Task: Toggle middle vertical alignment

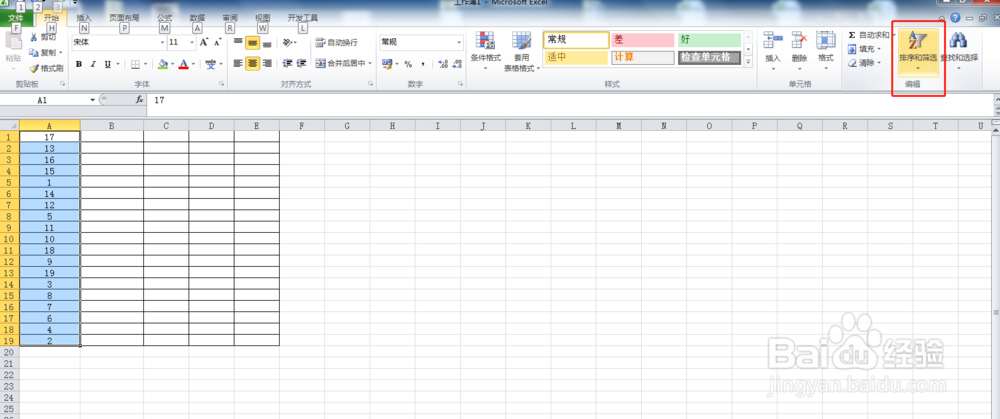Action: (x=253, y=43)
